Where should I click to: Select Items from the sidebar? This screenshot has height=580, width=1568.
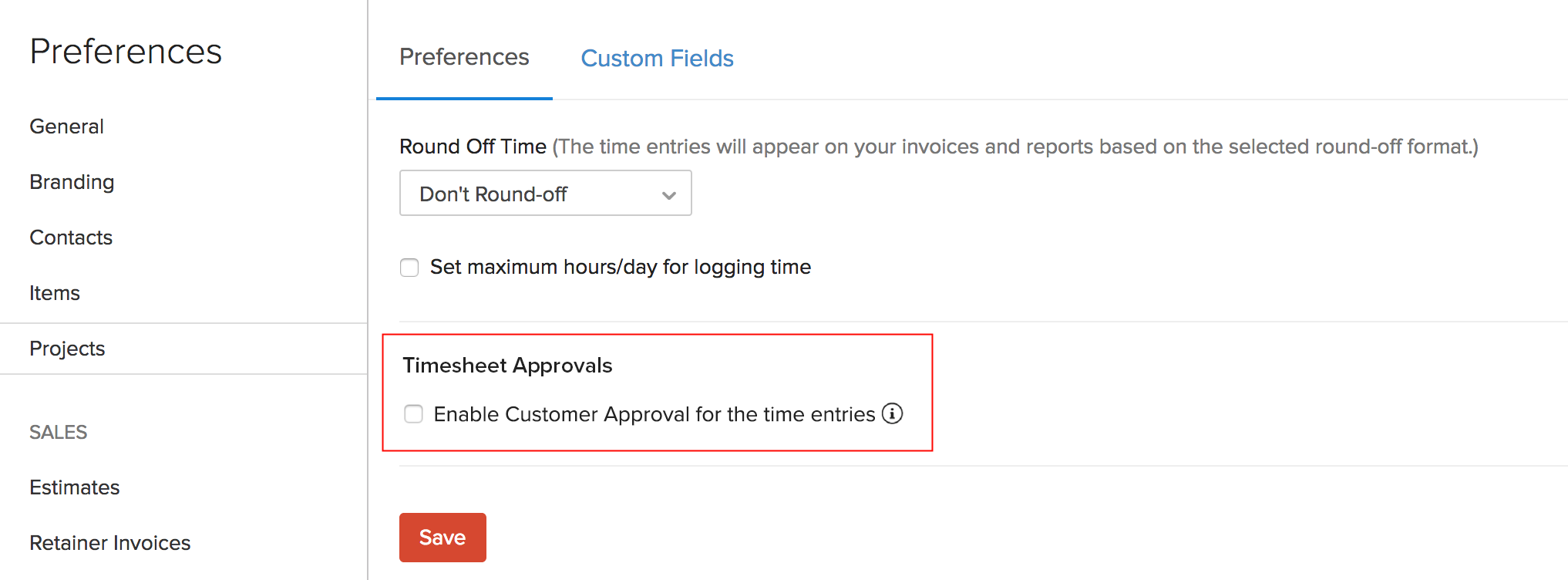coord(54,293)
